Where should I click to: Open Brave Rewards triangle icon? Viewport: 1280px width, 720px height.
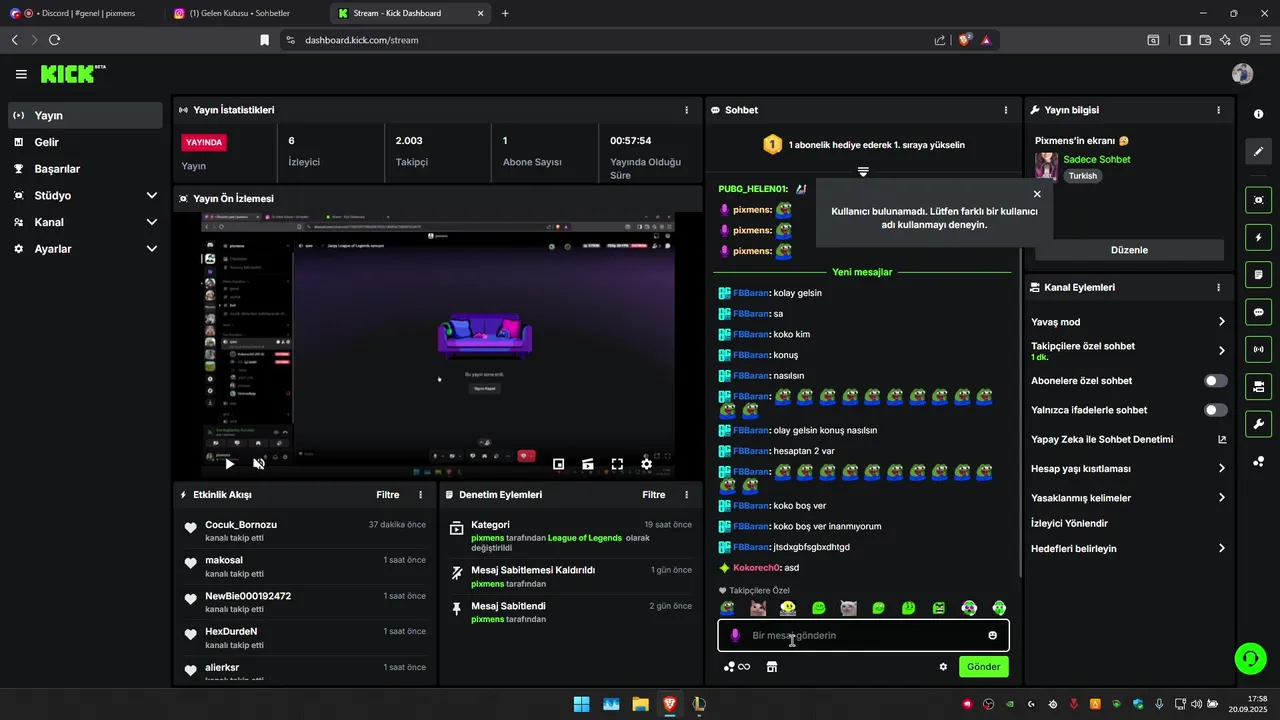pos(986,40)
